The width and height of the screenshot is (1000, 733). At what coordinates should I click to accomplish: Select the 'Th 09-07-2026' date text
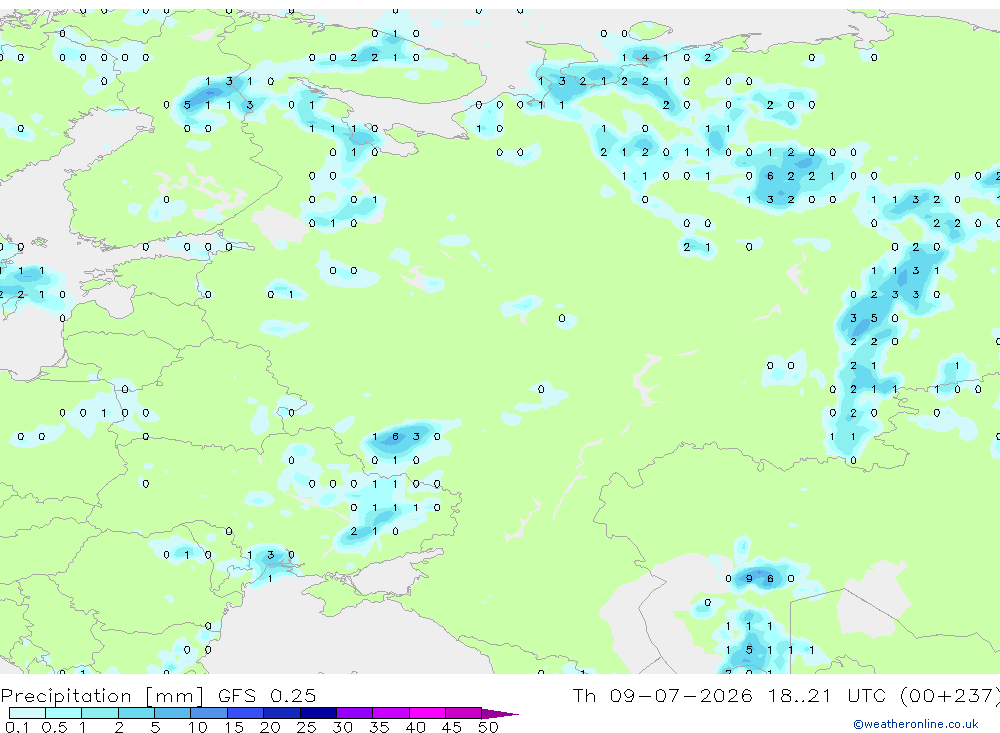point(662,695)
